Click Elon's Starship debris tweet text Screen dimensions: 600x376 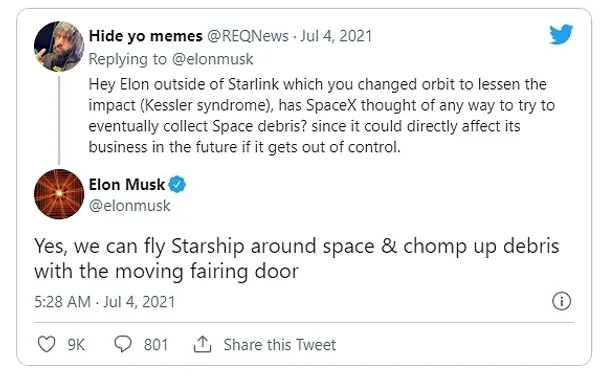click(297, 258)
